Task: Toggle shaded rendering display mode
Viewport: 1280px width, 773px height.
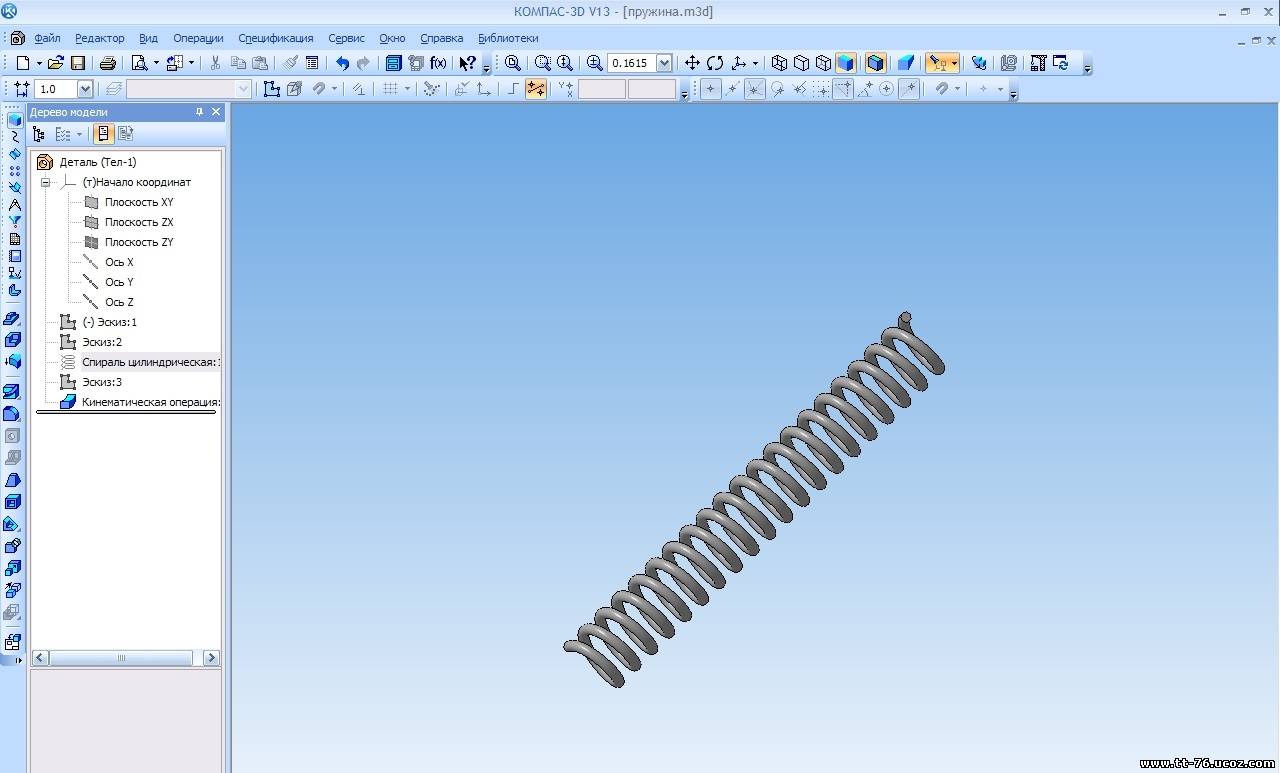Action: coord(846,63)
